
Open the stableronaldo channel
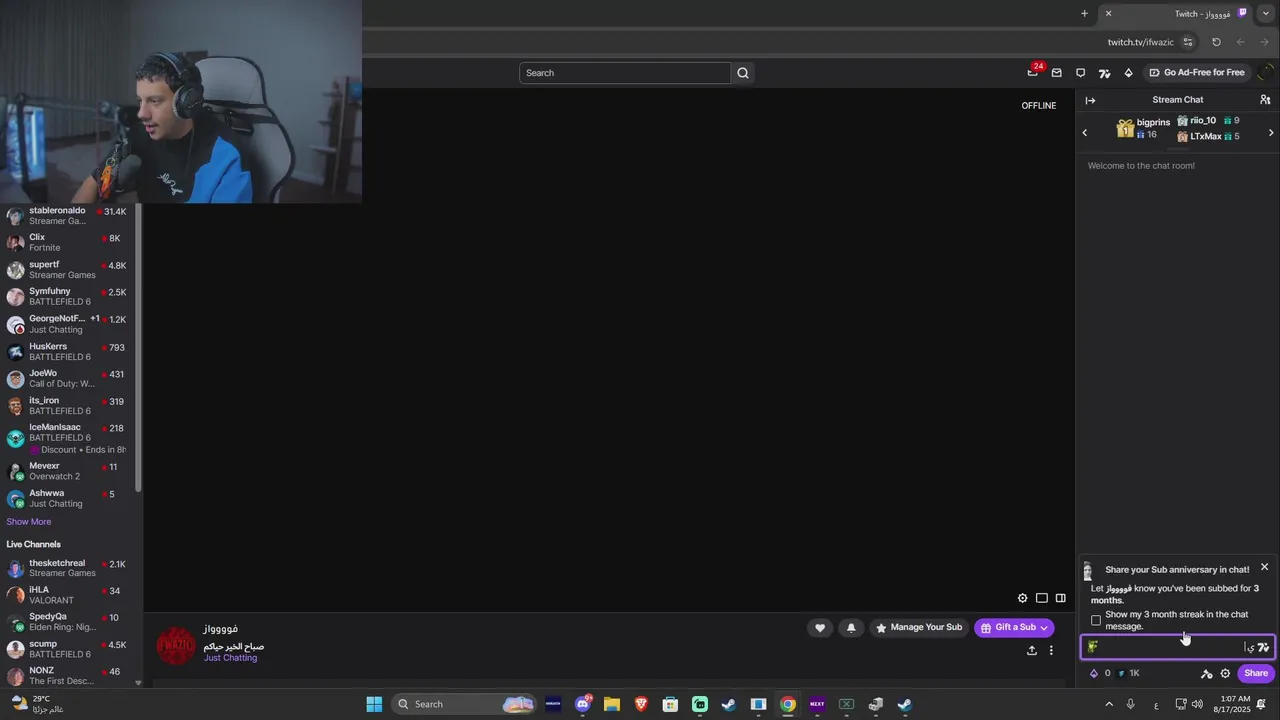pyautogui.click(x=69, y=216)
